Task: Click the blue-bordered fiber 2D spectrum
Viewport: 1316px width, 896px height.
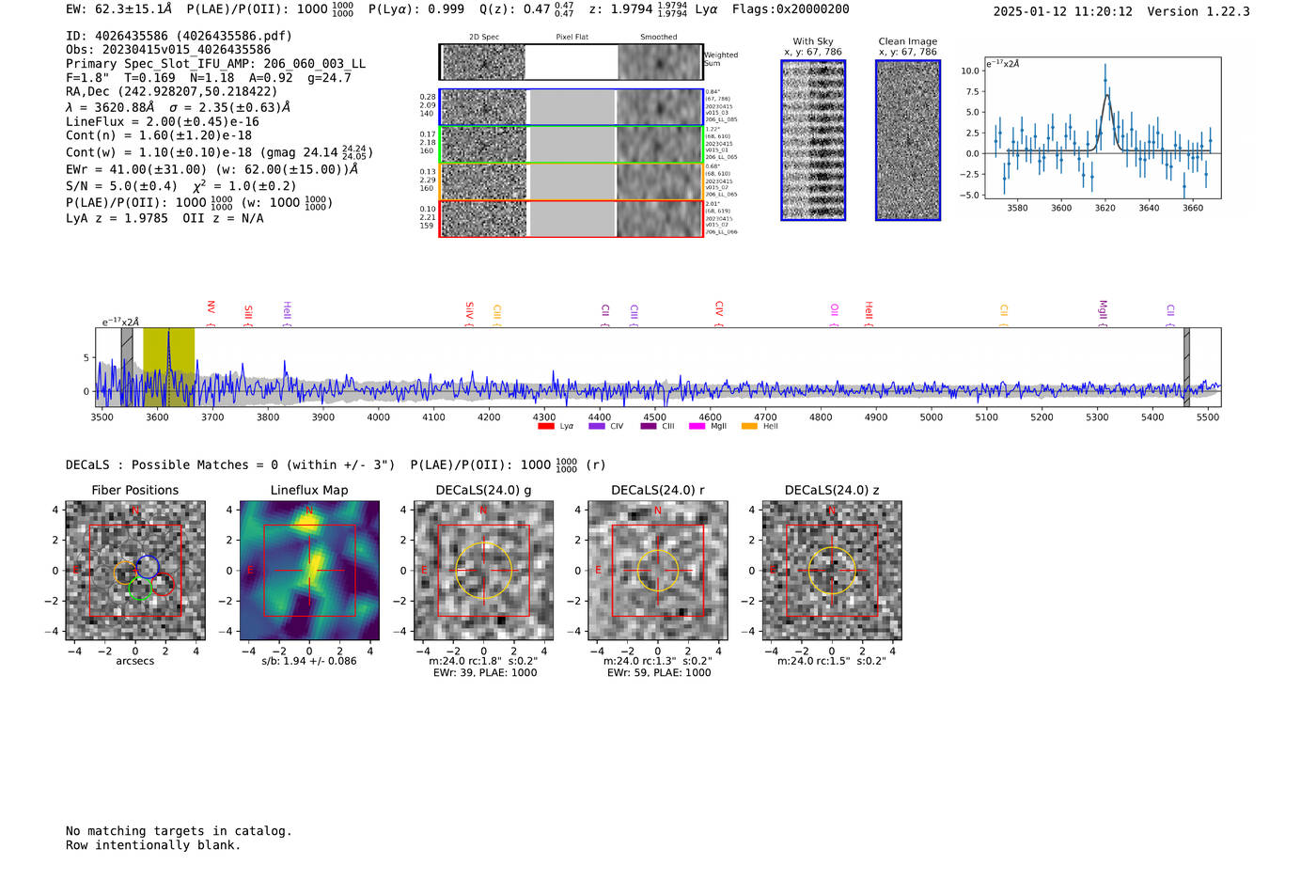Action: point(572,107)
